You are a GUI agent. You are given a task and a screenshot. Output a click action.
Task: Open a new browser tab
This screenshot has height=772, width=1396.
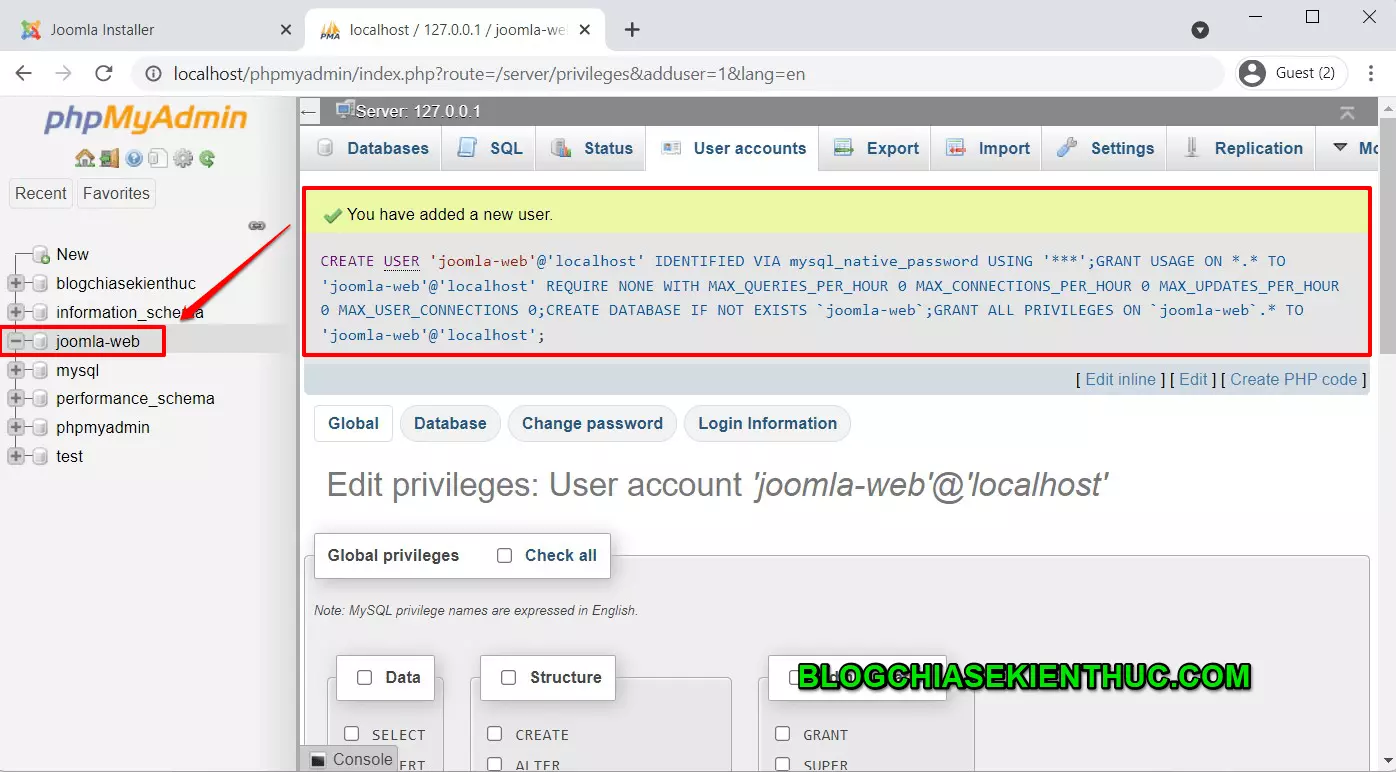(632, 30)
